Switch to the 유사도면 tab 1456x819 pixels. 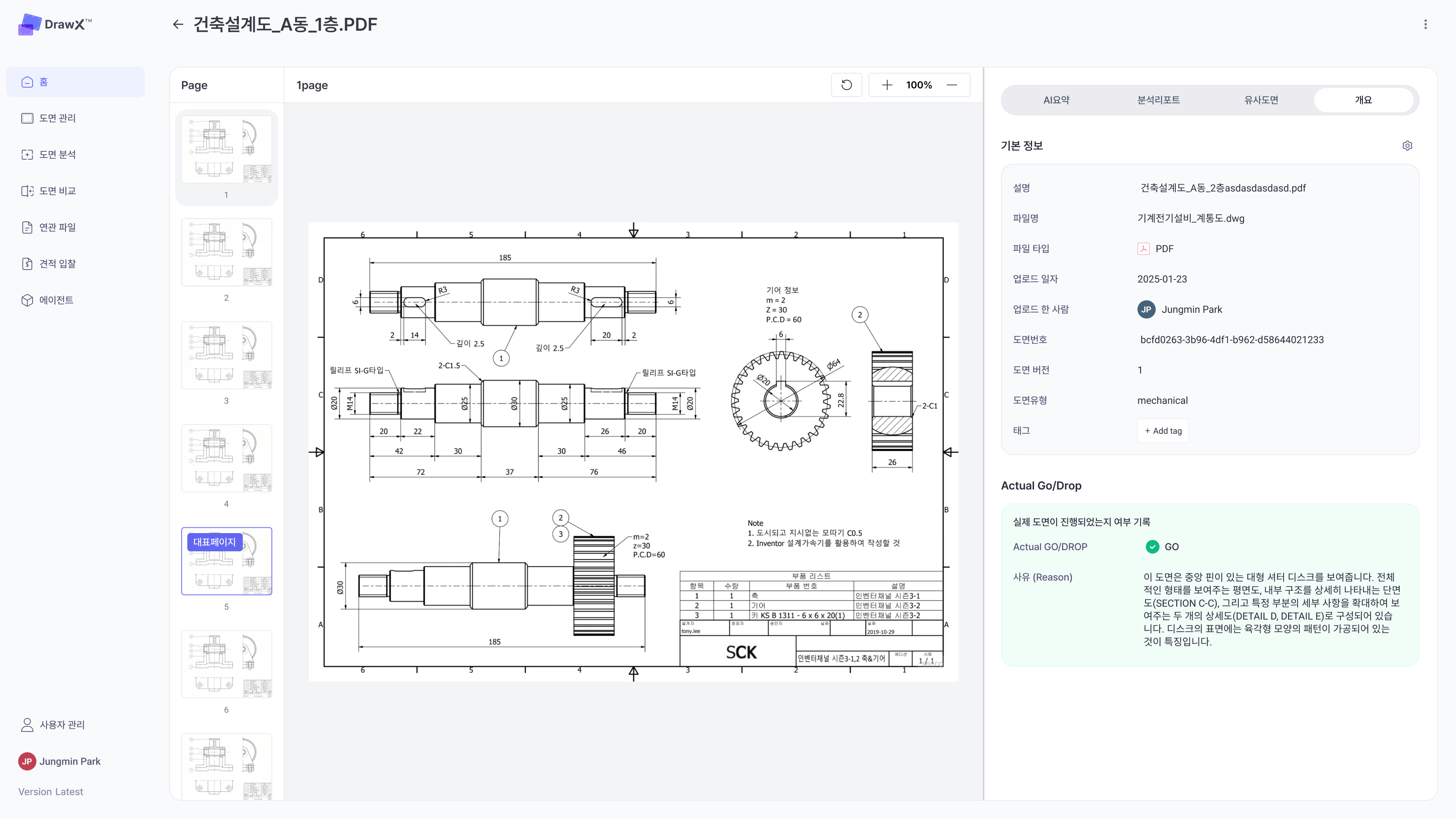pyautogui.click(x=1261, y=100)
